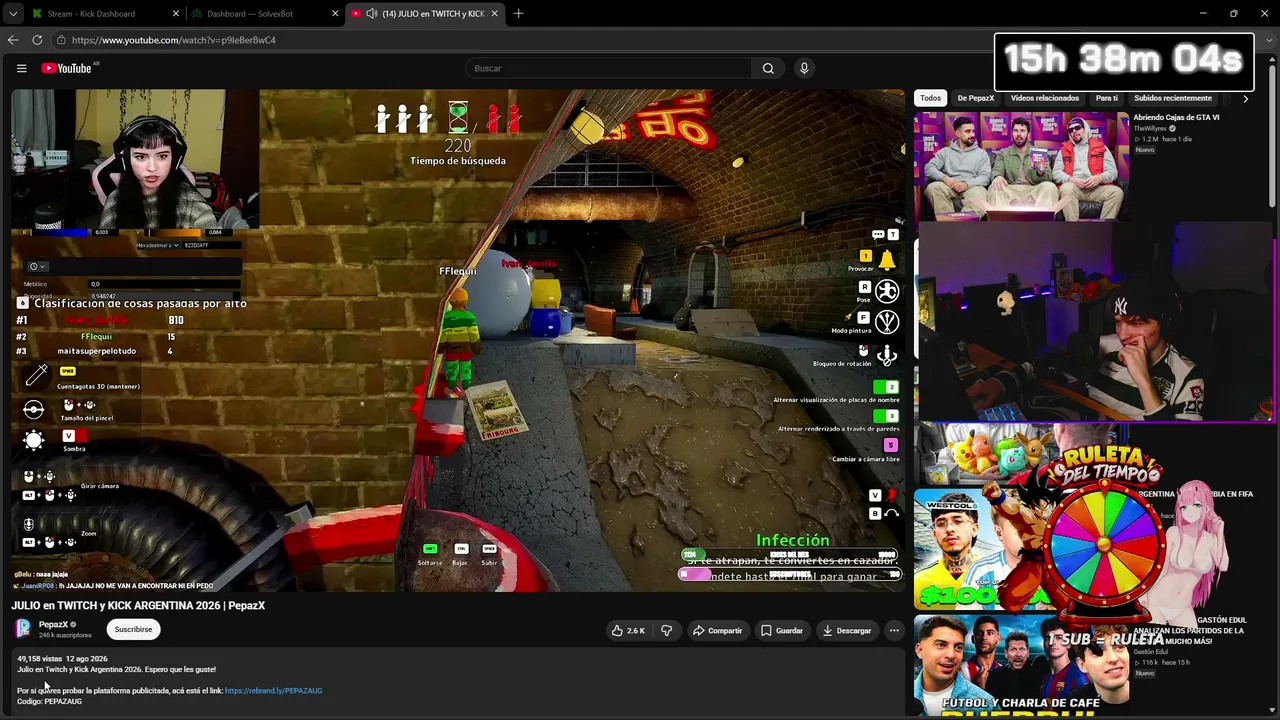Open a new browser tab
1280x720 pixels.
[518, 14]
